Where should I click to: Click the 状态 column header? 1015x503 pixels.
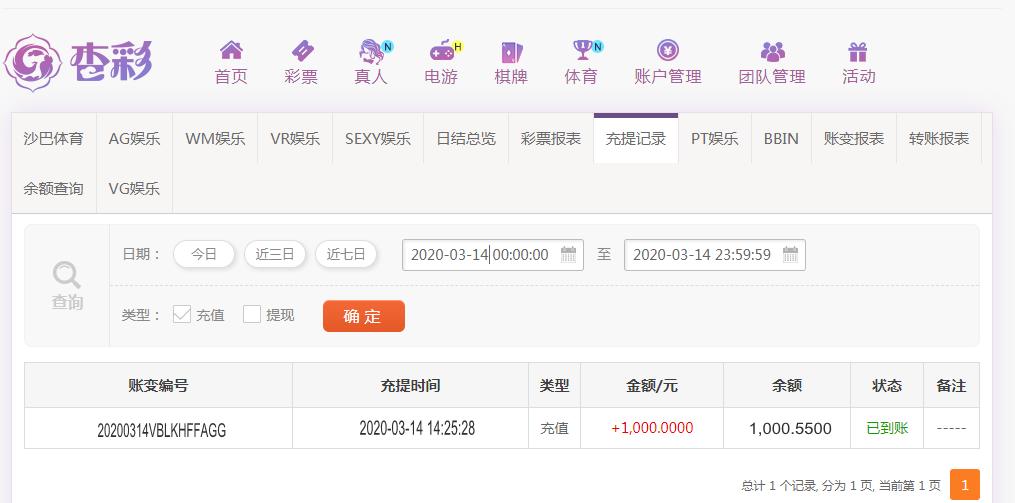coord(887,386)
